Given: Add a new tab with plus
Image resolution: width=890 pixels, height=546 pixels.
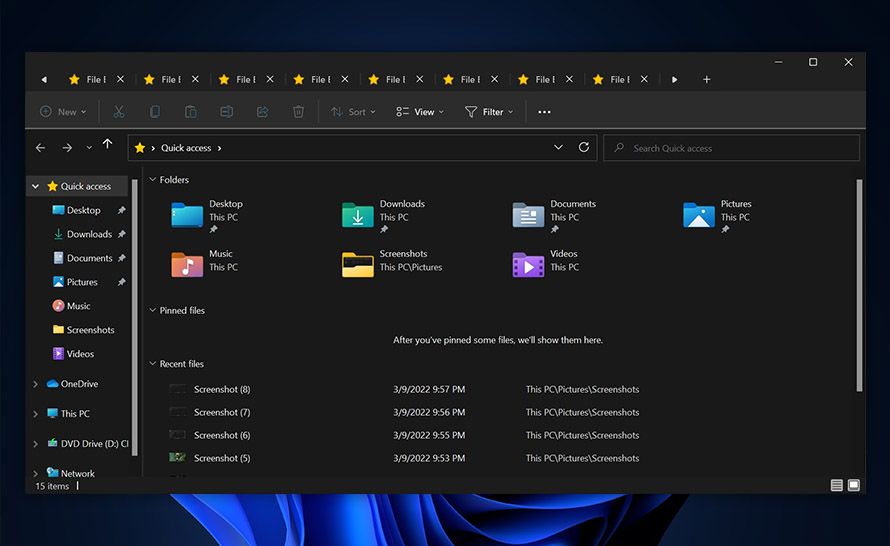Looking at the screenshot, I should click(707, 79).
